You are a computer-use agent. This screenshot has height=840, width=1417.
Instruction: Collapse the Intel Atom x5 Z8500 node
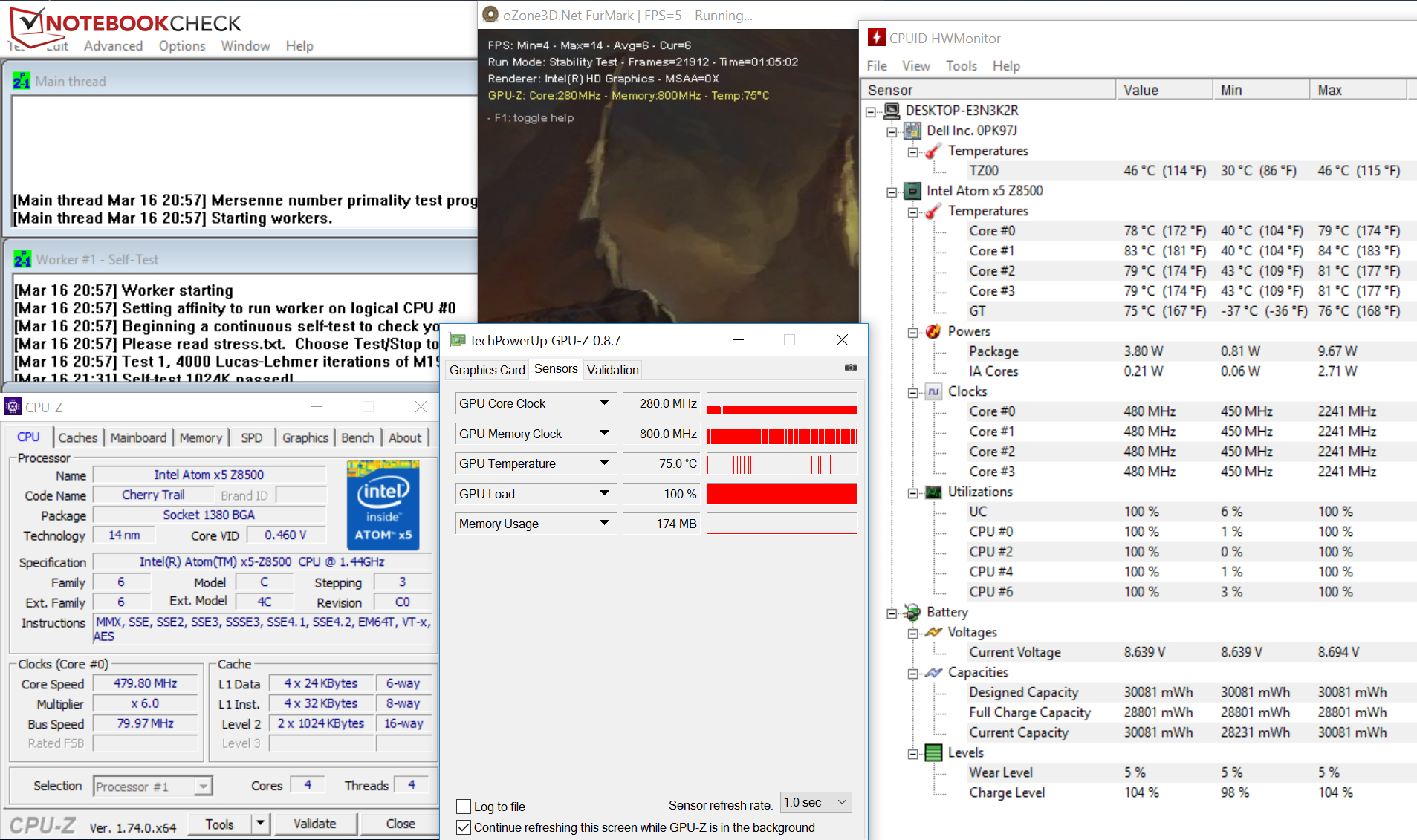pos(892,192)
